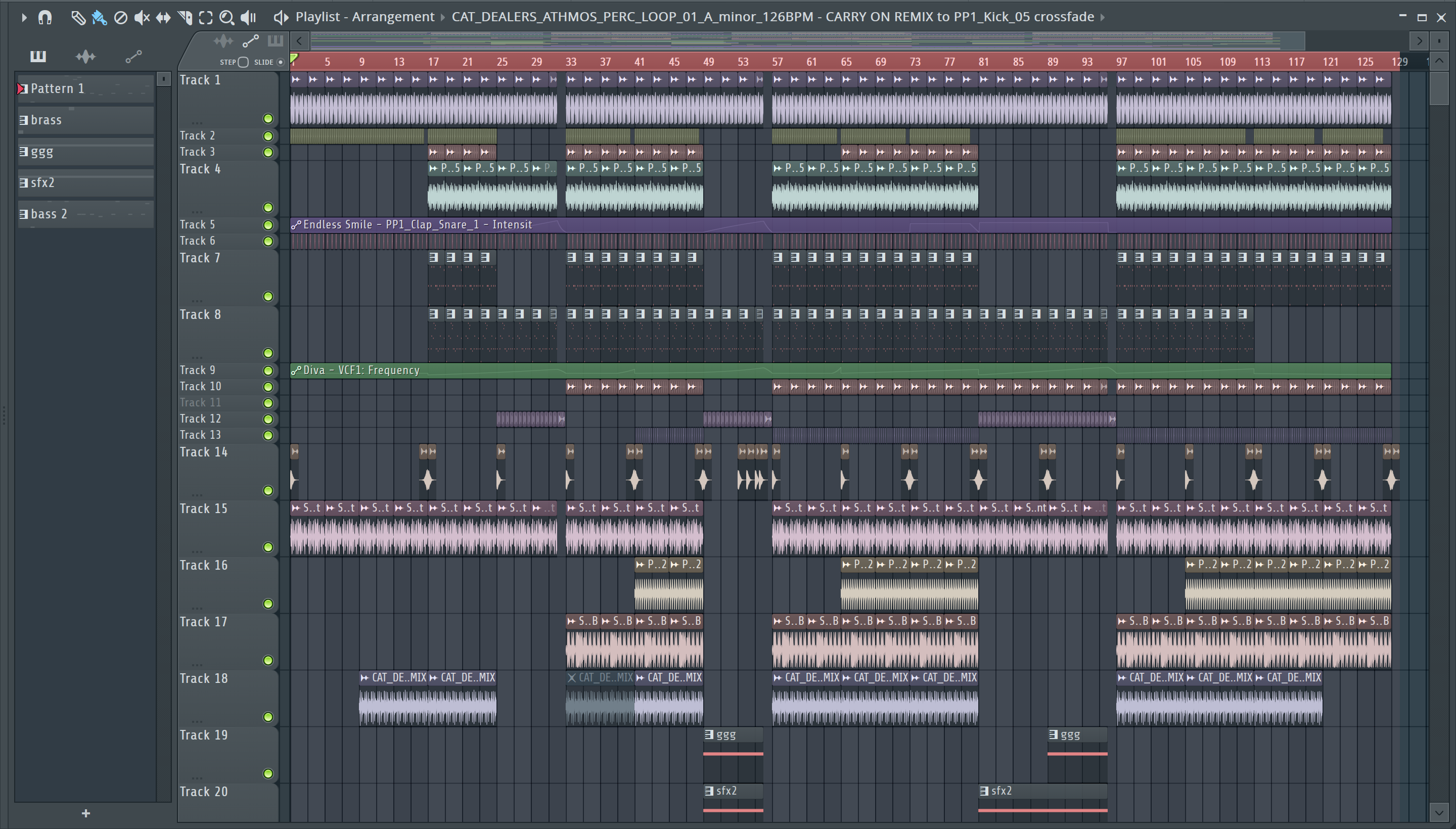Select the ggg pattern in picker
1456x829 pixels.
pyautogui.click(x=85, y=152)
